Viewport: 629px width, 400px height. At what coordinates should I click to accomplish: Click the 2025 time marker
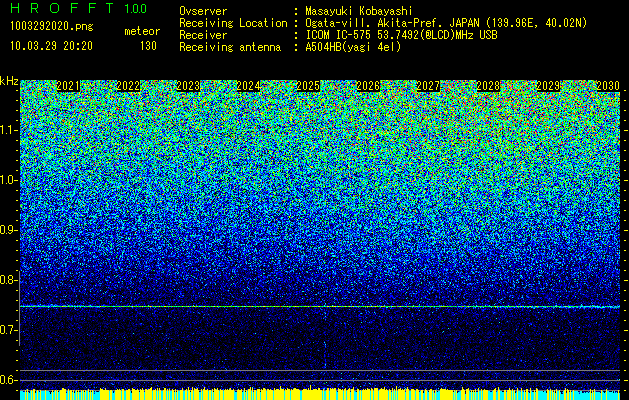point(308,86)
